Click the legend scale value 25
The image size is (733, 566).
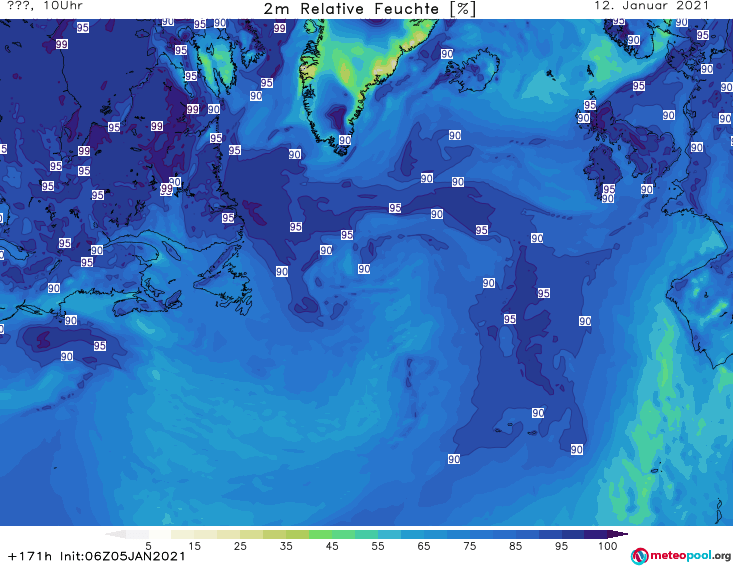pos(240,546)
